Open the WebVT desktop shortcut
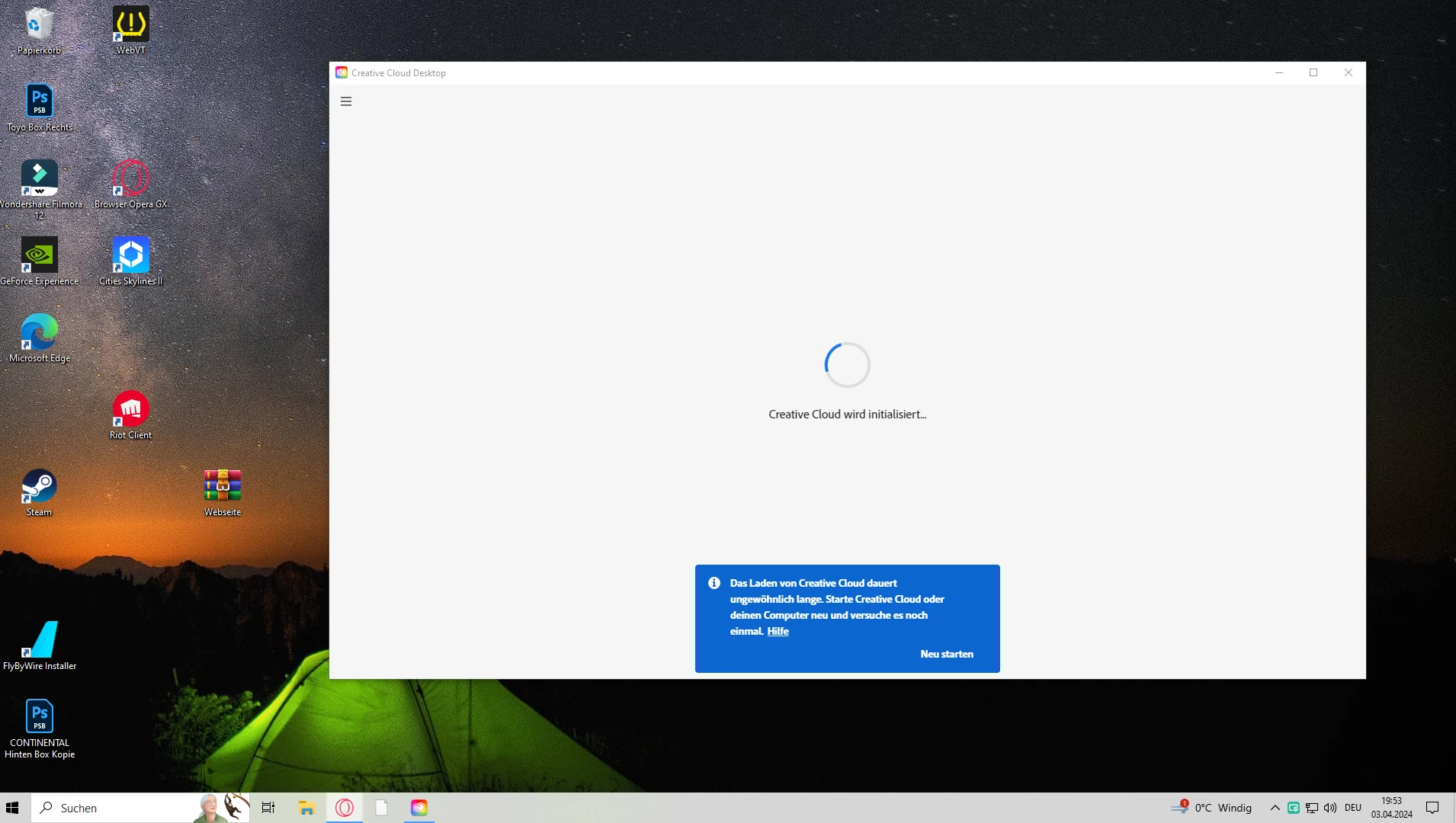 pos(130,30)
